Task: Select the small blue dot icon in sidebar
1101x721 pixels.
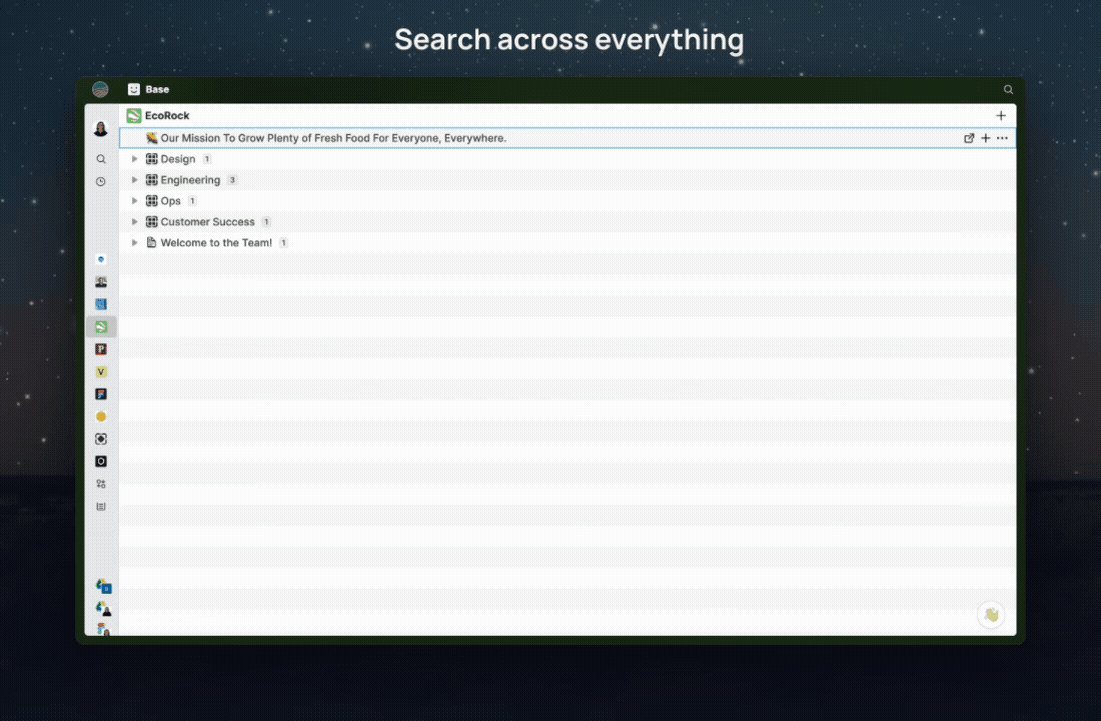Action: pos(101,259)
